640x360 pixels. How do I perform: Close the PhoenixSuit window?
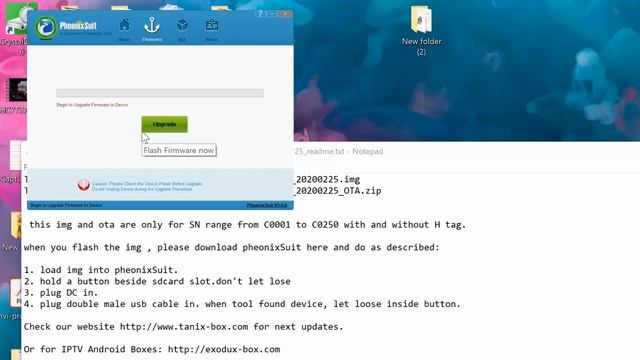(285, 14)
